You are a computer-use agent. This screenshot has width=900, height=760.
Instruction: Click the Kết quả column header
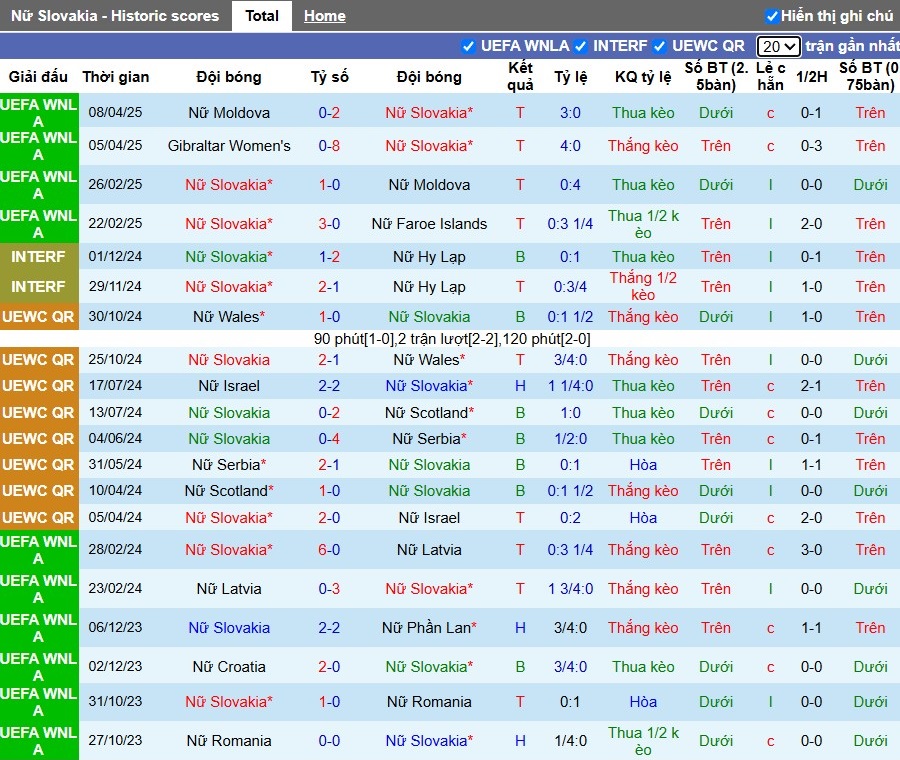point(520,76)
